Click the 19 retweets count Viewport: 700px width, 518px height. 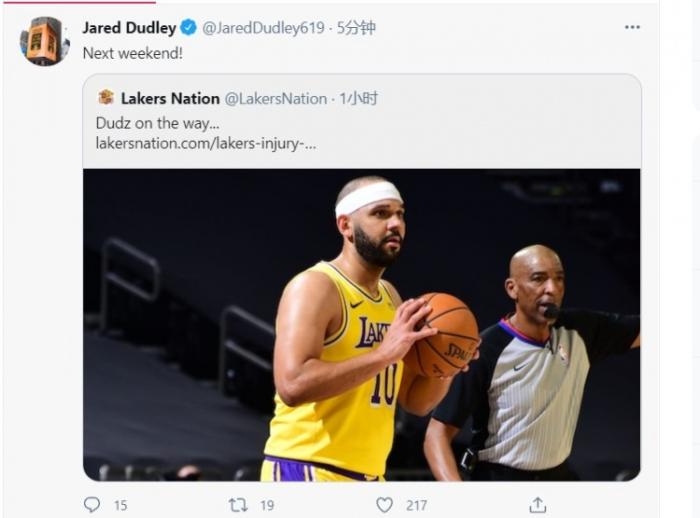pos(267,506)
